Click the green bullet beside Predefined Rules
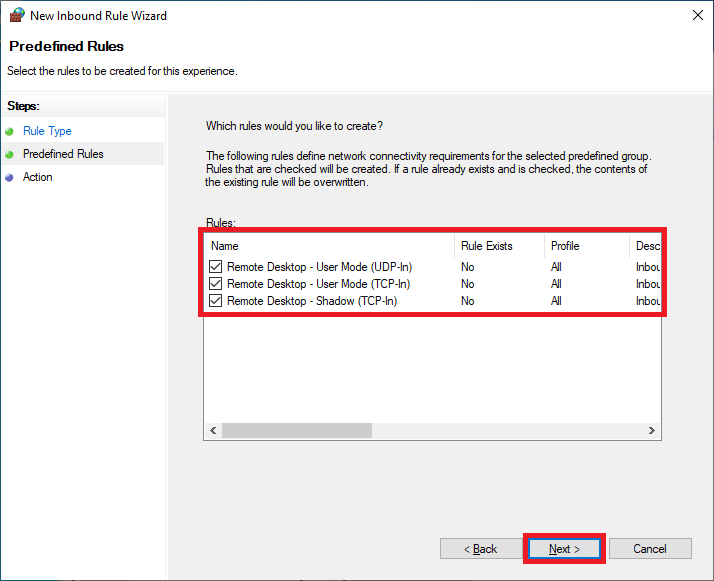The image size is (714, 581). click(10, 154)
